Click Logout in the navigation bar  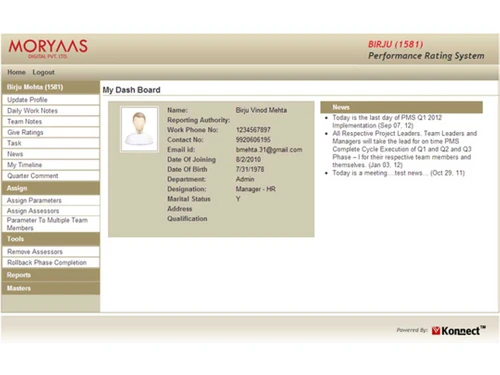click(43, 72)
